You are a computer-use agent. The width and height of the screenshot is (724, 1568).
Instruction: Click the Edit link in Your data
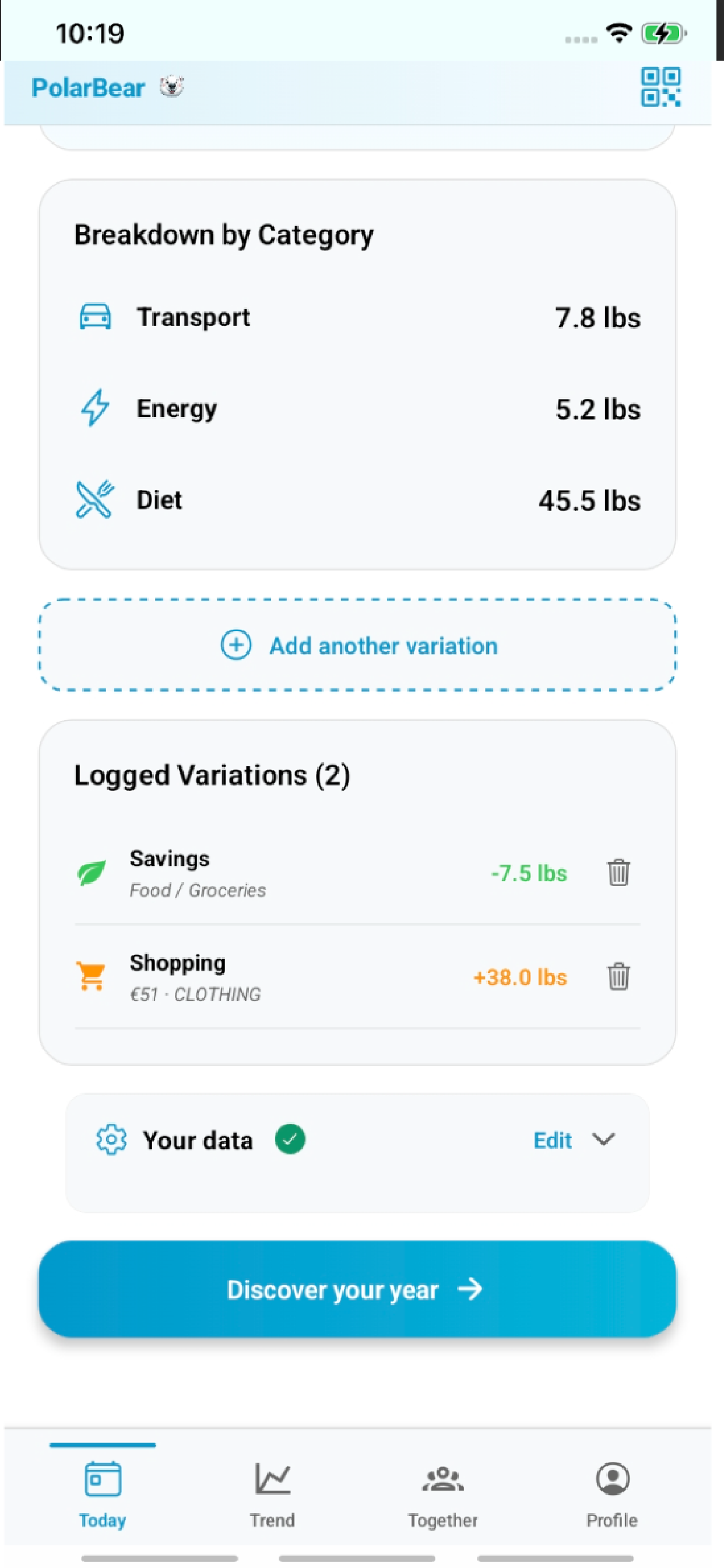coord(553,1140)
